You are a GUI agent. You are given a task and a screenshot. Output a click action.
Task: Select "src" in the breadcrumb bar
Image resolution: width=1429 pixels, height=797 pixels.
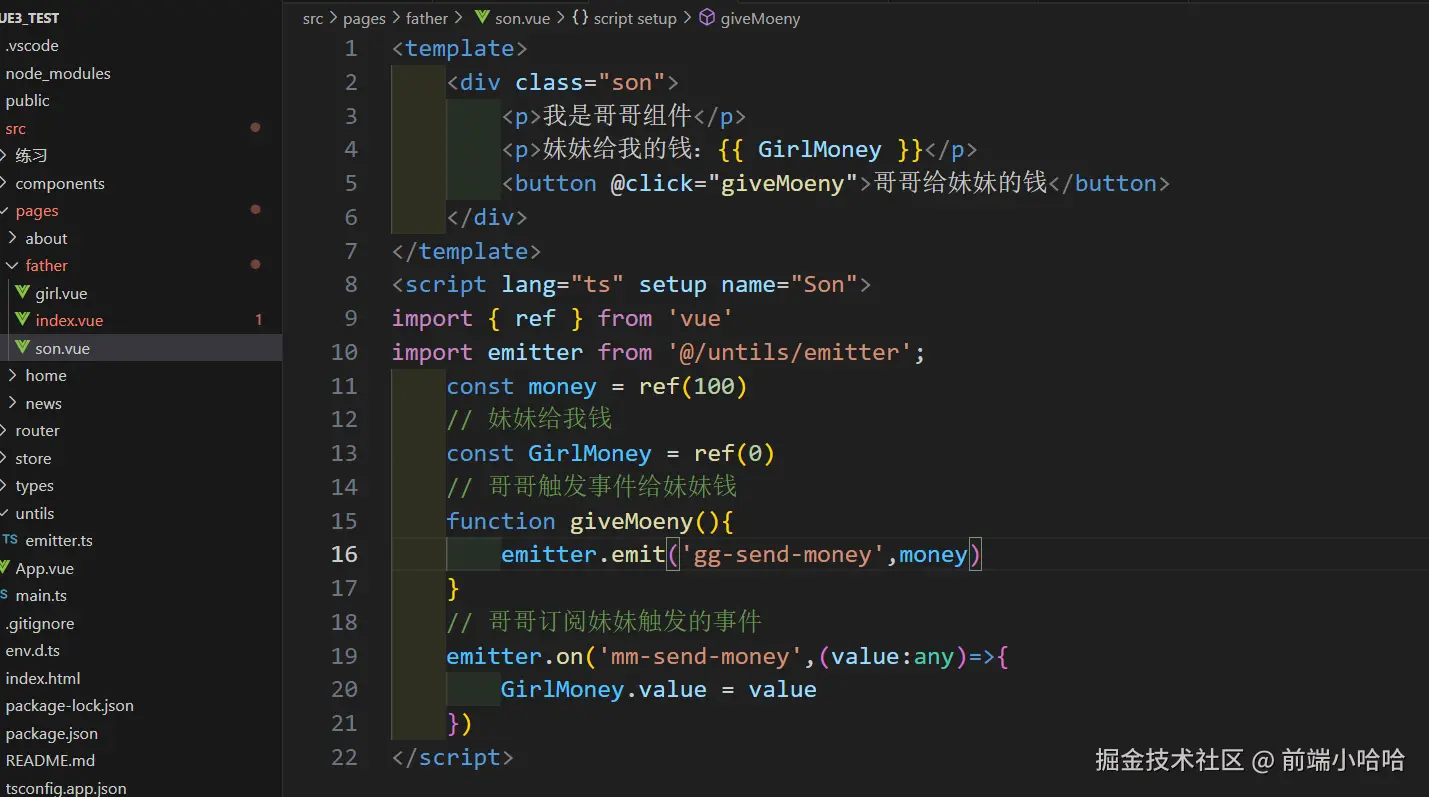(x=313, y=18)
